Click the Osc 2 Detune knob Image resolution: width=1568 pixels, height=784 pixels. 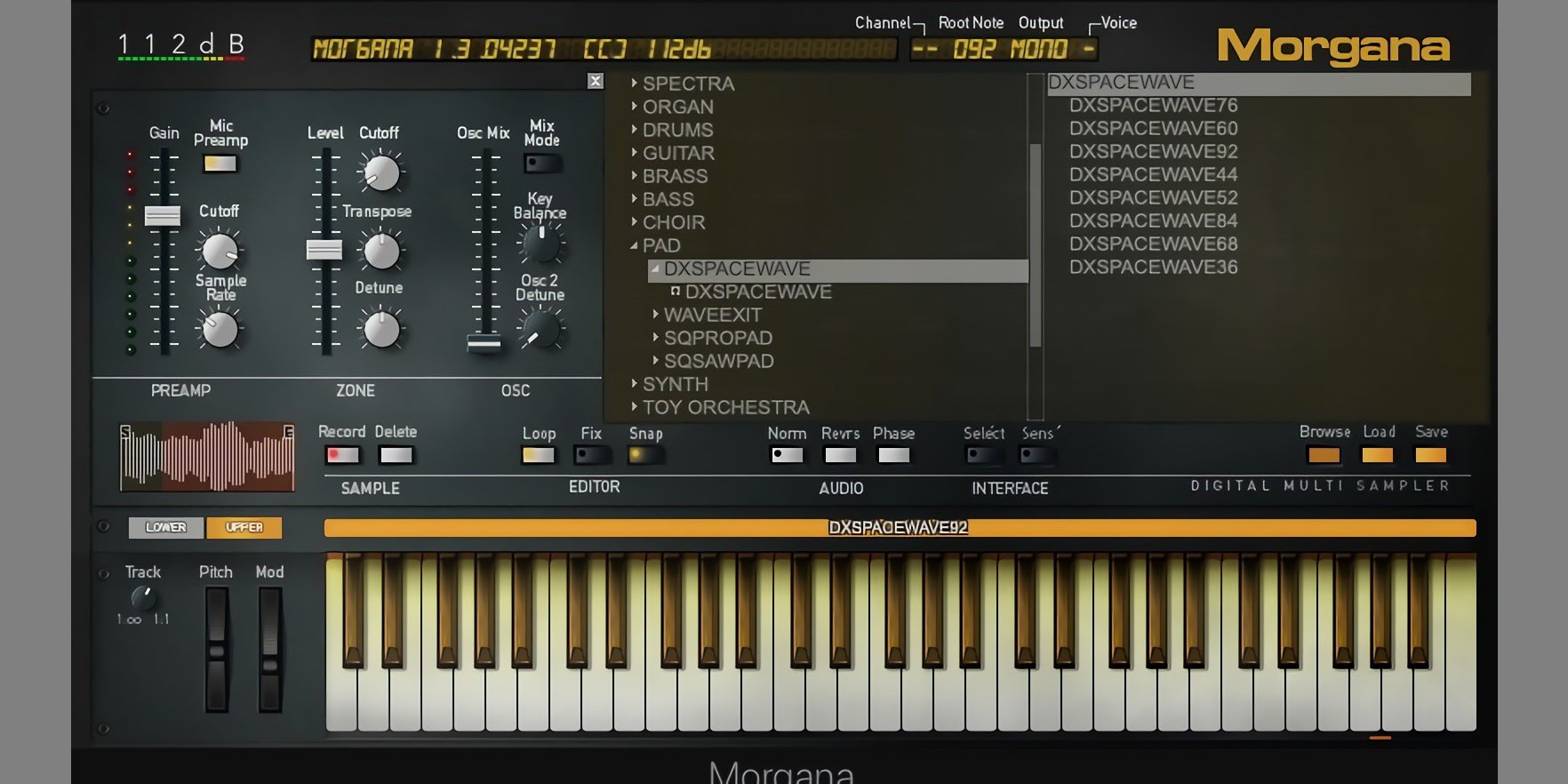coord(540,330)
